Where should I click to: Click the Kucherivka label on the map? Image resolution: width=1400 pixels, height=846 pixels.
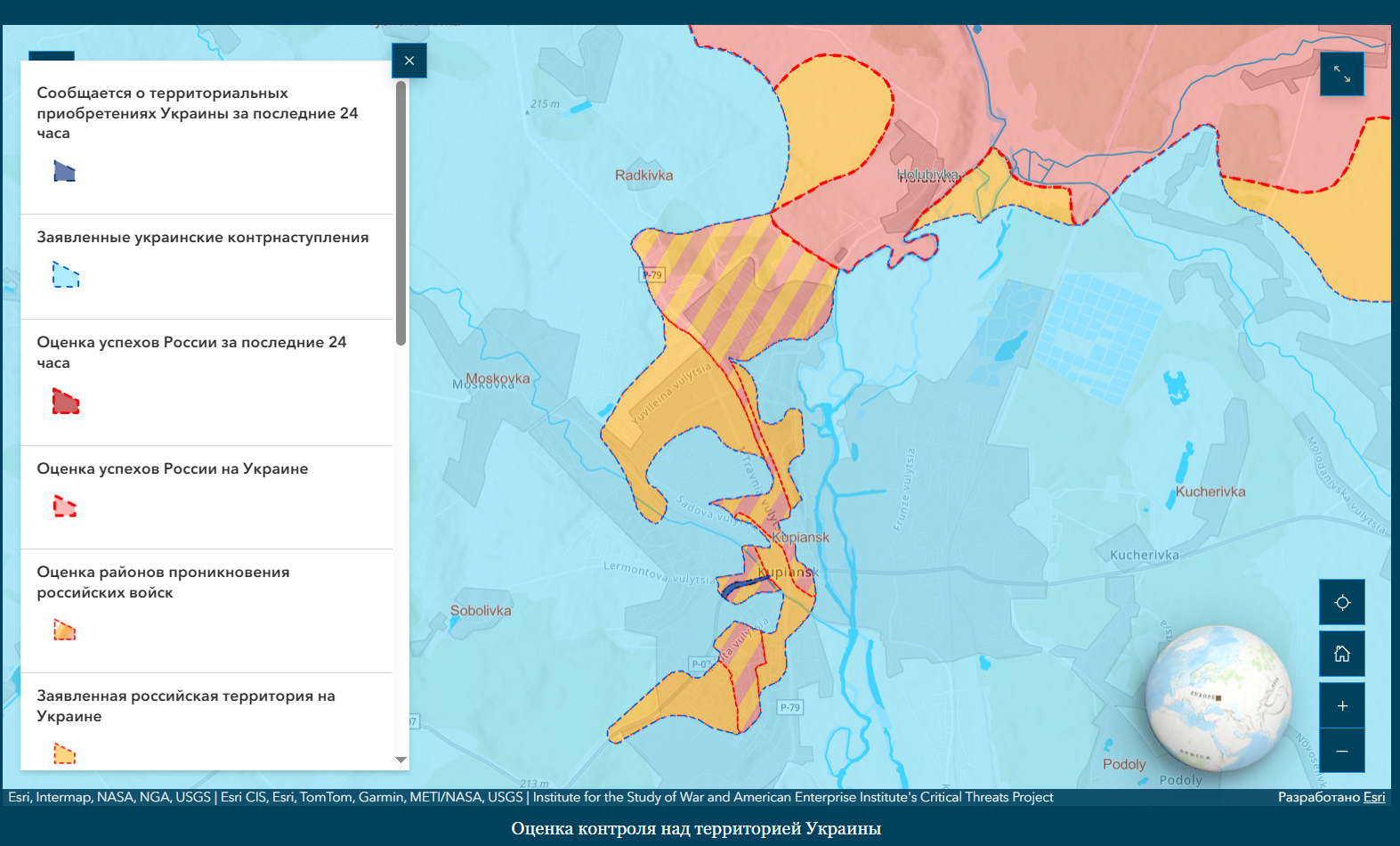click(x=1210, y=492)
